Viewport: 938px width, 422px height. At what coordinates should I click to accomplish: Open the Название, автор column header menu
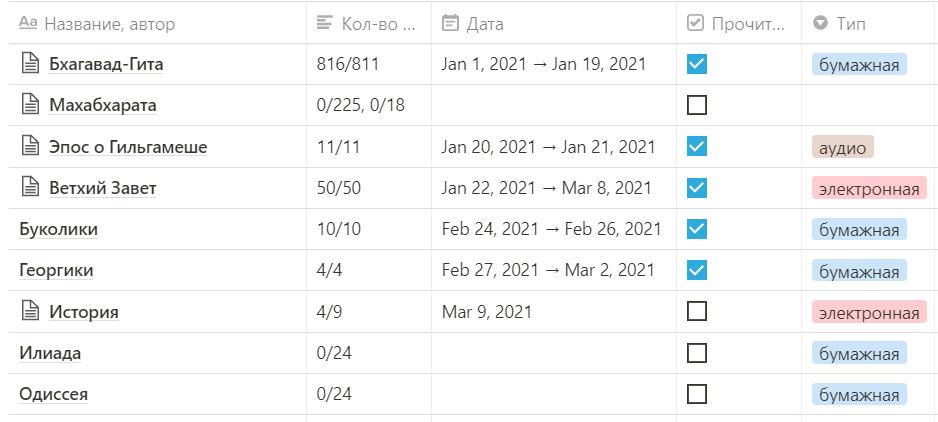(158, 23)
